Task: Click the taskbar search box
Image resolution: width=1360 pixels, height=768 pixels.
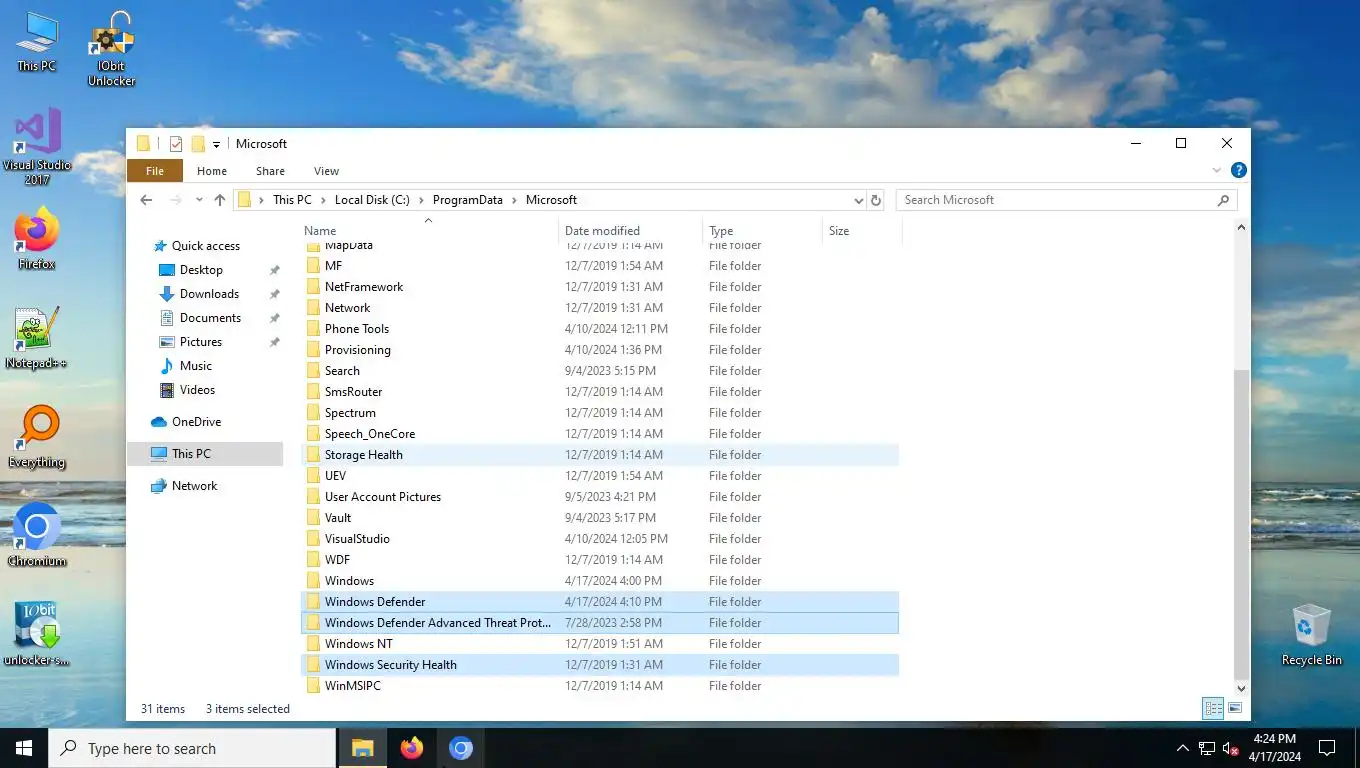Action: (x=192, y=748)
